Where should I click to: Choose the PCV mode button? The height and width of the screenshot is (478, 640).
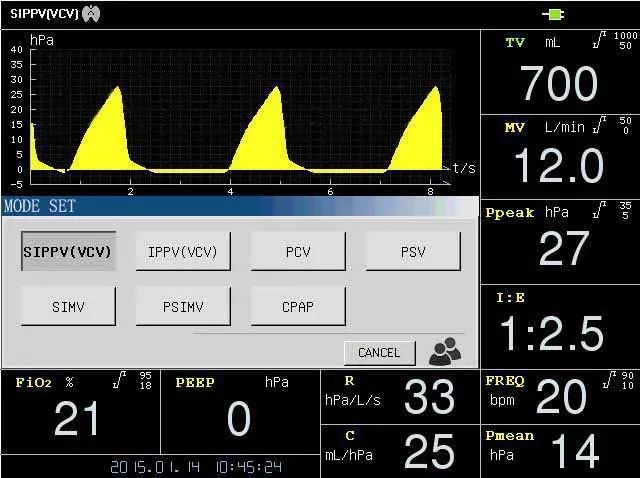(298, 251)
